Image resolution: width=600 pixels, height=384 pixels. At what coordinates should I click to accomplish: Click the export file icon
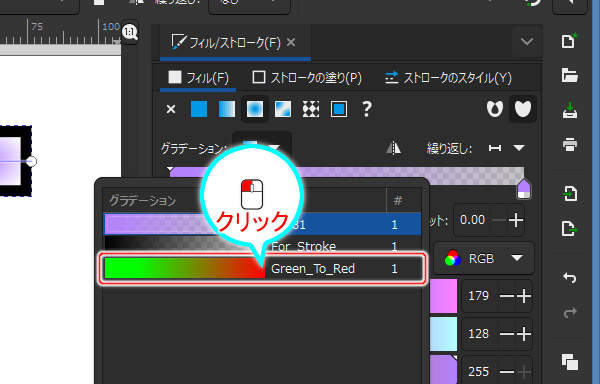569,229
